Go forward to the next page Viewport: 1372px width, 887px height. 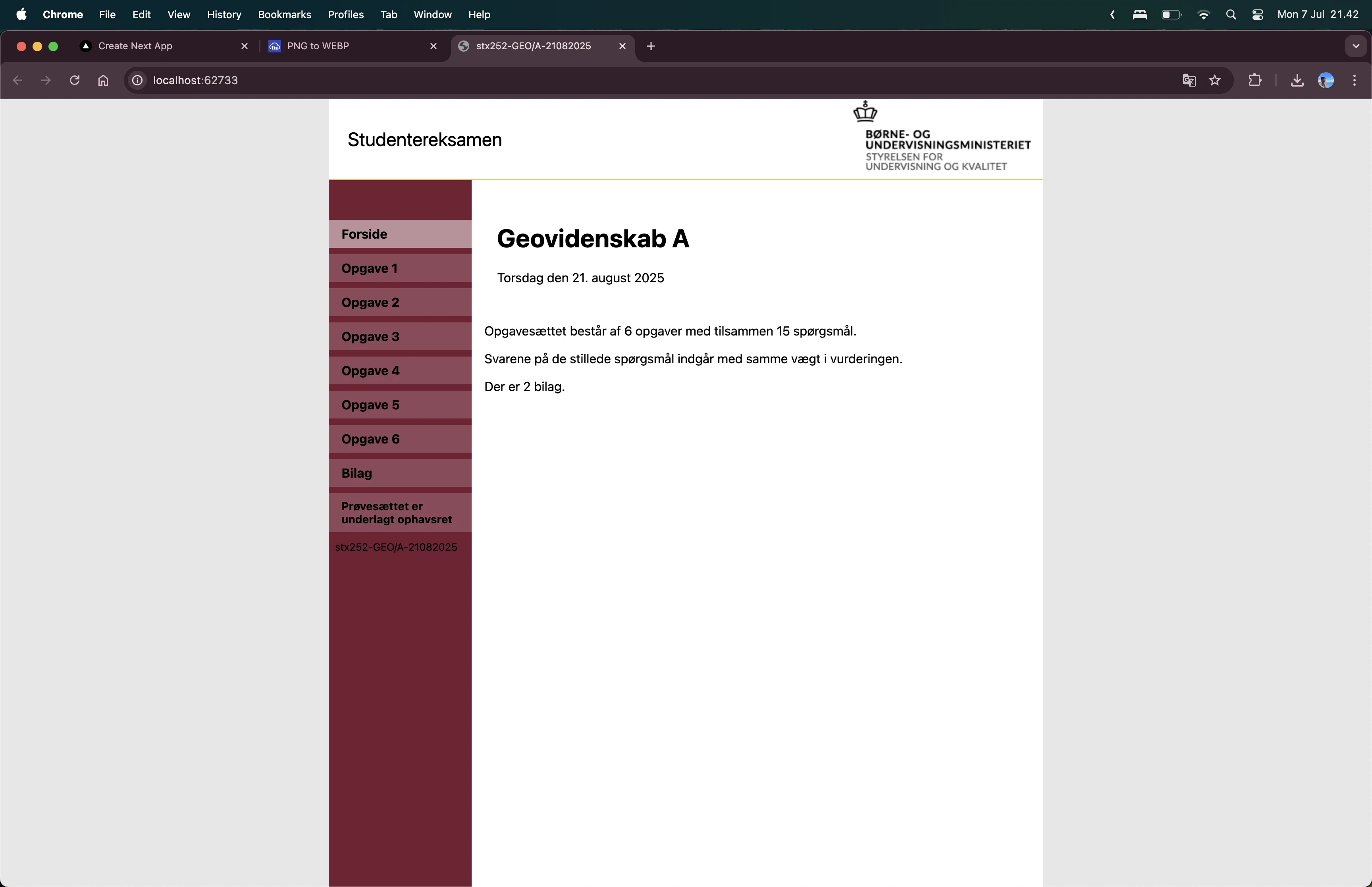(46, 80)
